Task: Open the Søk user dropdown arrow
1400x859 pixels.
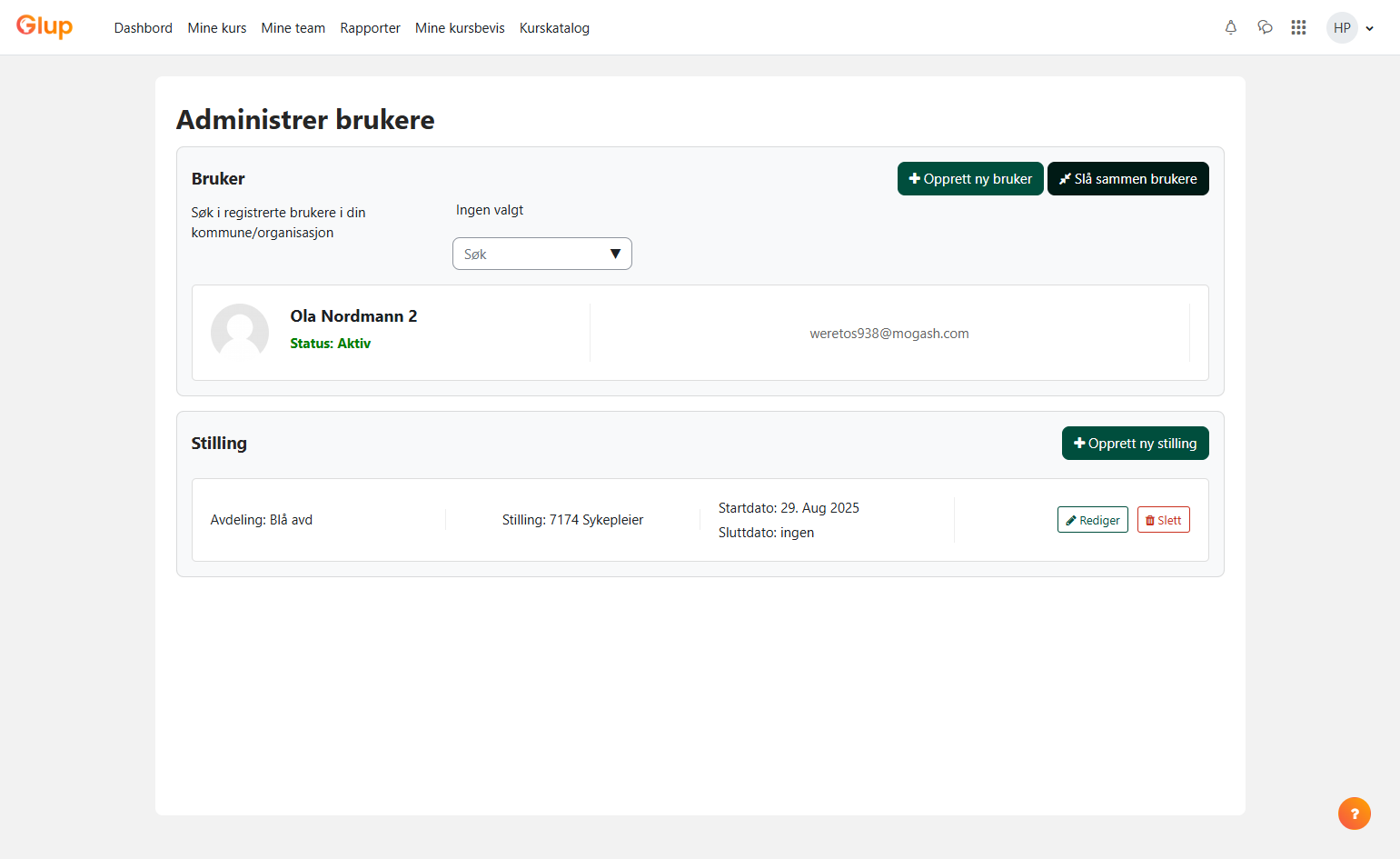Action: click(x=615, y=254)
